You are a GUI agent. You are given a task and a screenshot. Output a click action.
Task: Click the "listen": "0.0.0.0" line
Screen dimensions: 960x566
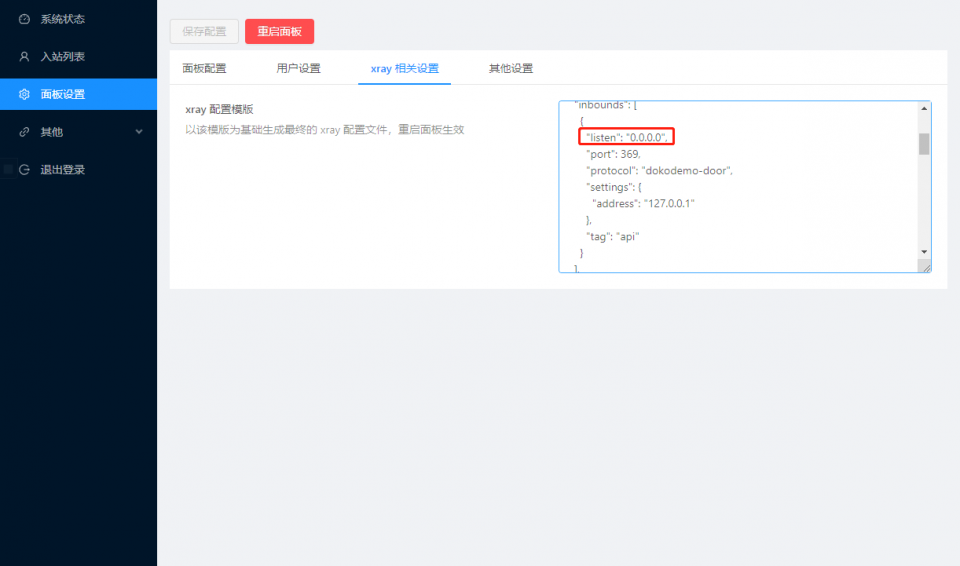click(x=627, y=137)
